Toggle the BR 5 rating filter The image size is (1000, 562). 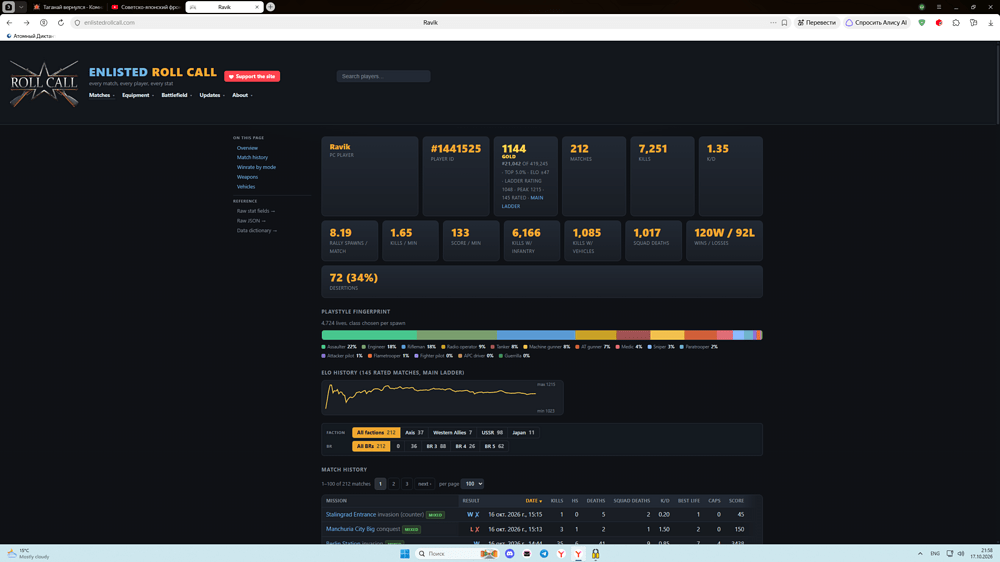coord(494,447)
